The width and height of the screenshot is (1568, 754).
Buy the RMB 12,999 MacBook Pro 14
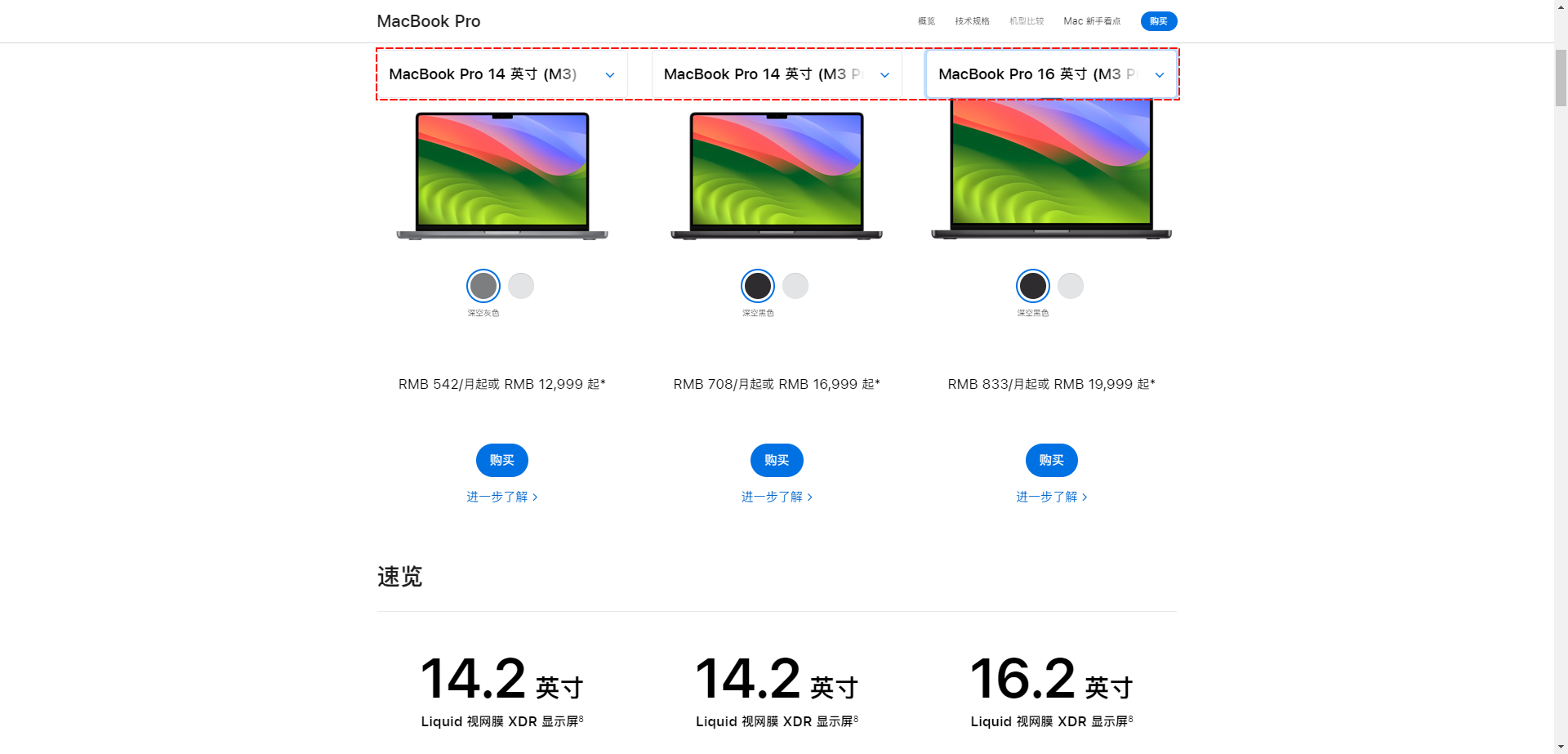point(502,461)
